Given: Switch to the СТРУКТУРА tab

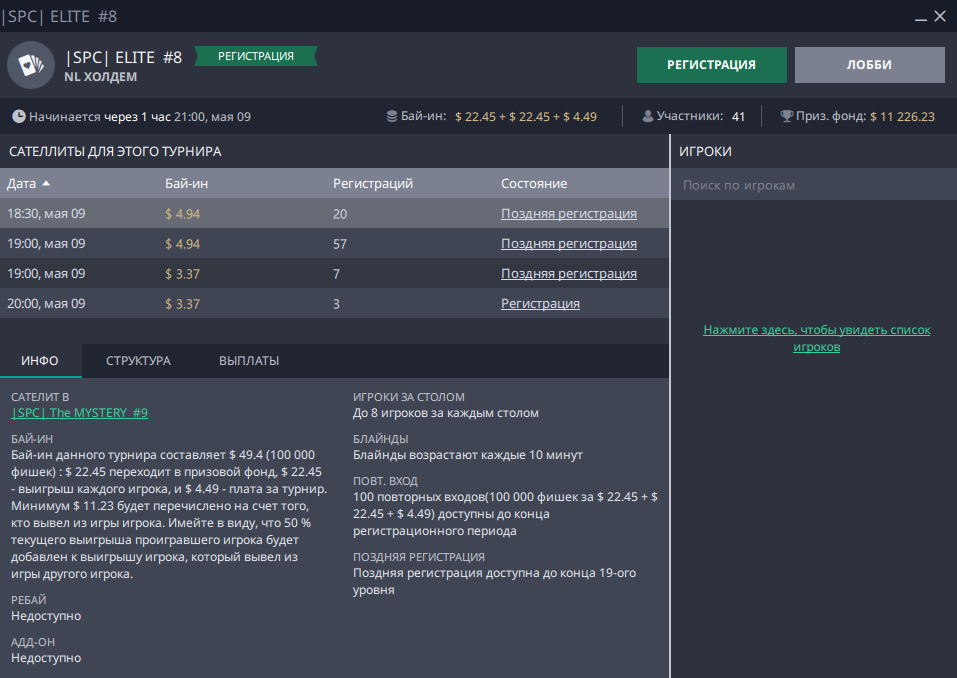Looking at the screenshot, I should point(138,361).
